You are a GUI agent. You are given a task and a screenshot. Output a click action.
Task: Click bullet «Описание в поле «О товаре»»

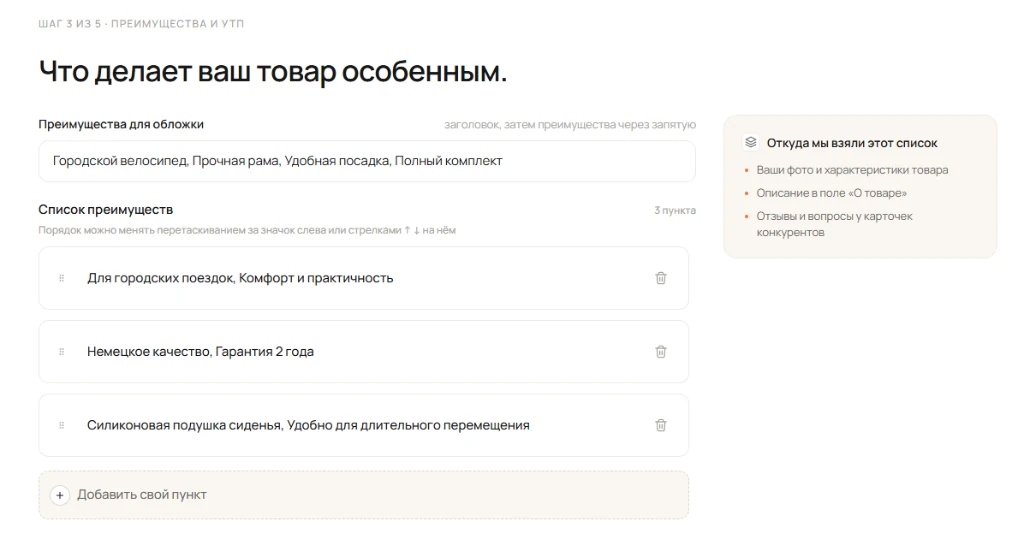[831, 193]
